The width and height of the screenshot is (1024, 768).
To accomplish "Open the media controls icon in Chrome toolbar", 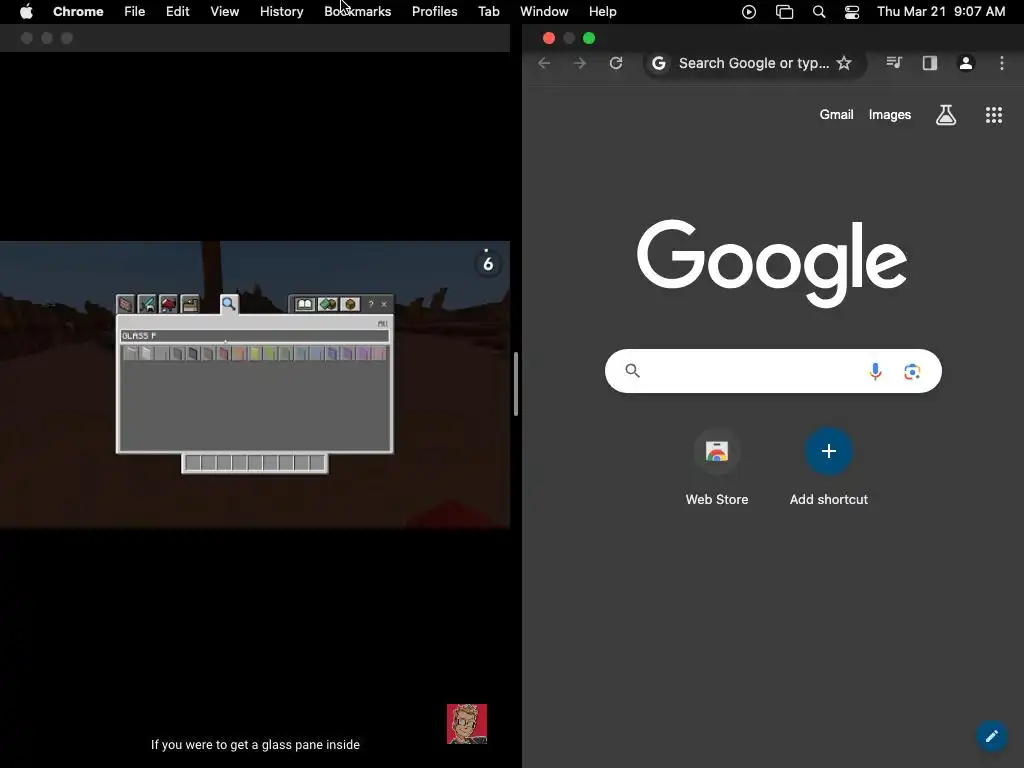I will (x=894, y=63).
